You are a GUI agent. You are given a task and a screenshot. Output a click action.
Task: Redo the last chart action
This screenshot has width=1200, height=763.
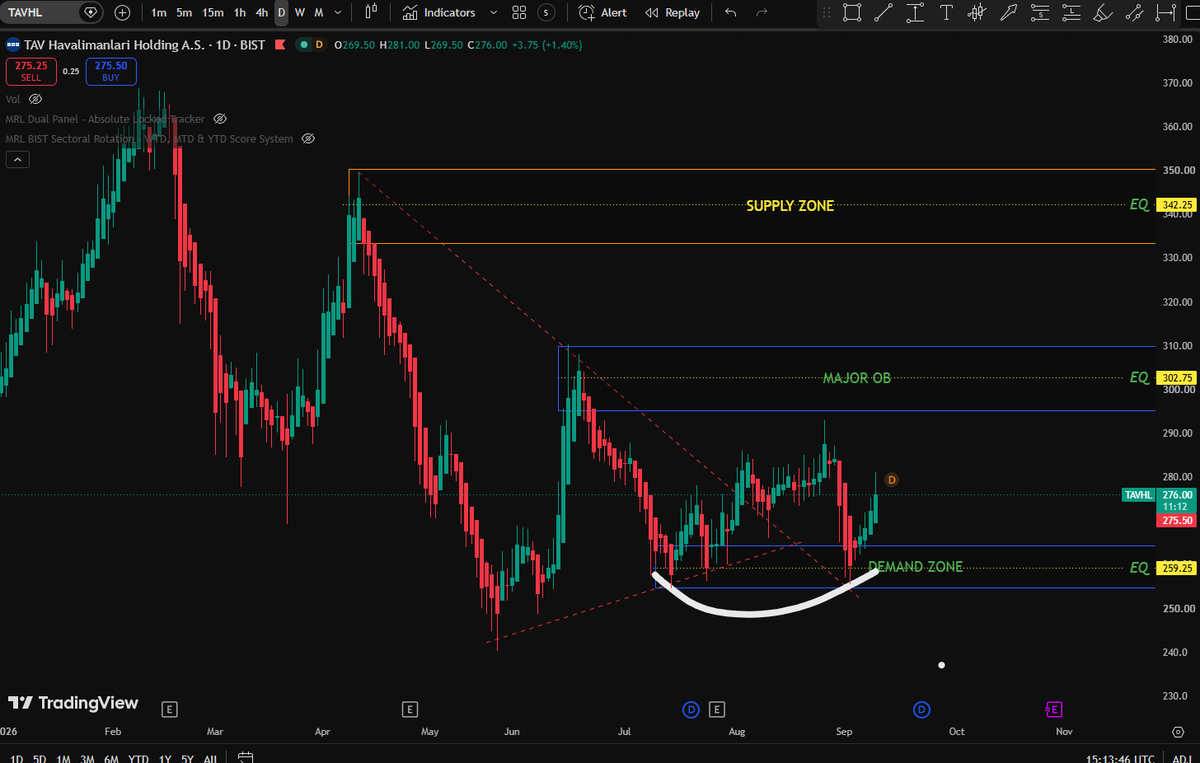[x=762, y=13]
